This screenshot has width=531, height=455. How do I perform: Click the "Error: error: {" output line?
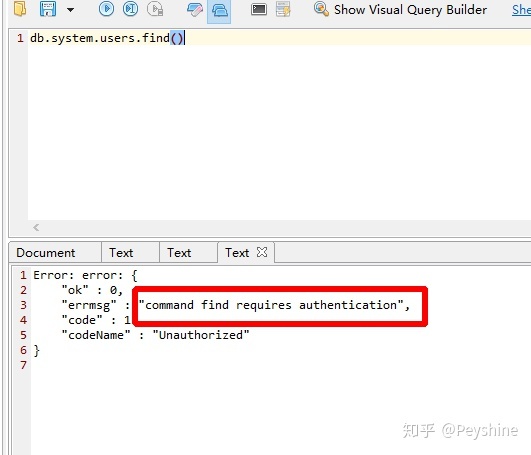pyautogui.click(x=85, y=275)
